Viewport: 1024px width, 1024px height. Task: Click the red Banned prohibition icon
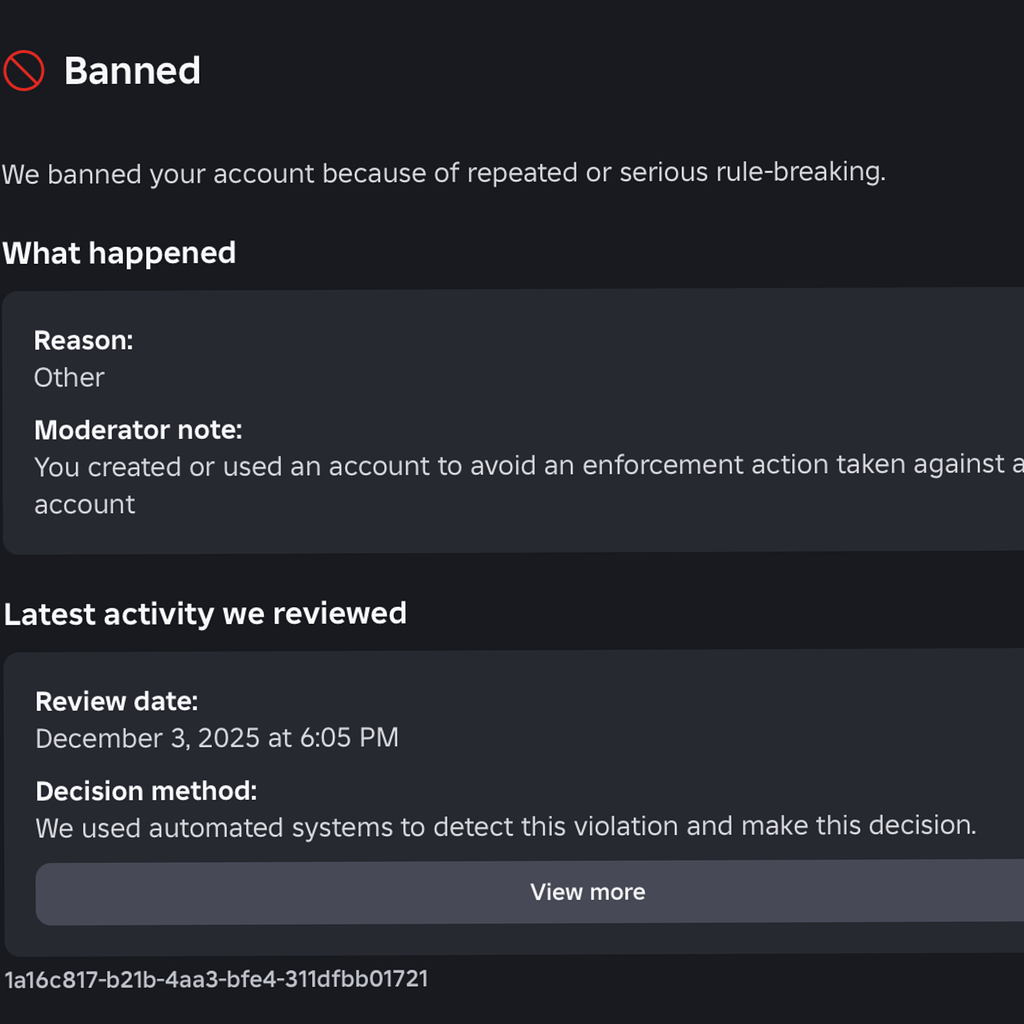(24, 70)
